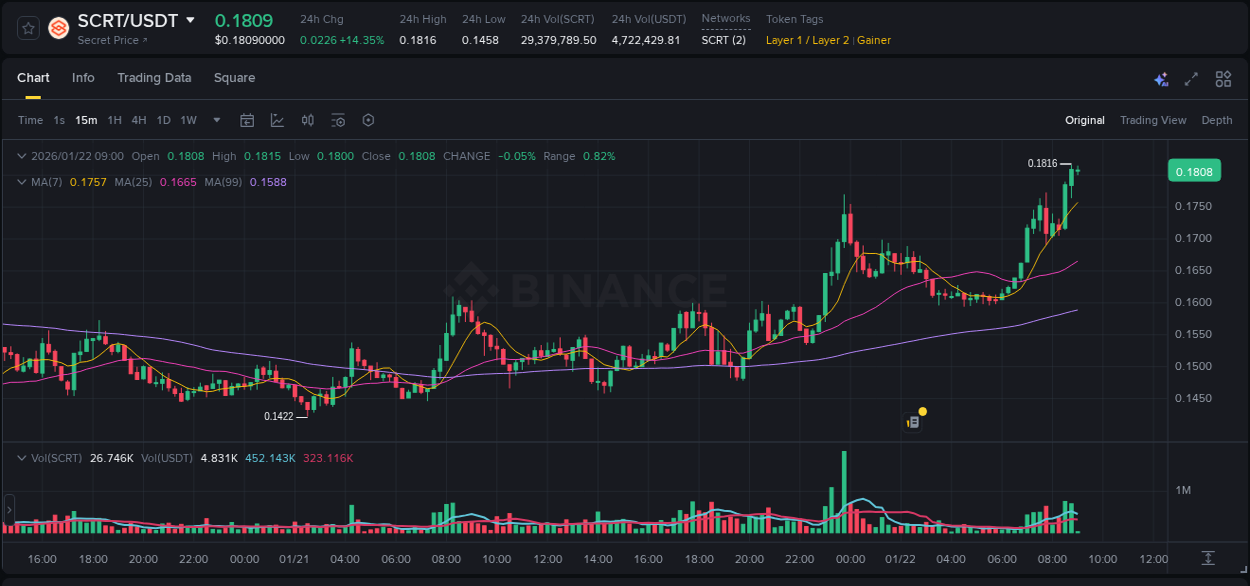Open the Trading View chart tab
This screenshot has width=1250, height=586.
1153,120
